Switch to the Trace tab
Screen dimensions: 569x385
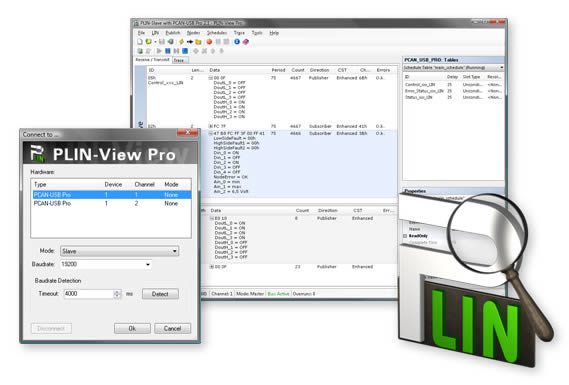click(179, 60)
